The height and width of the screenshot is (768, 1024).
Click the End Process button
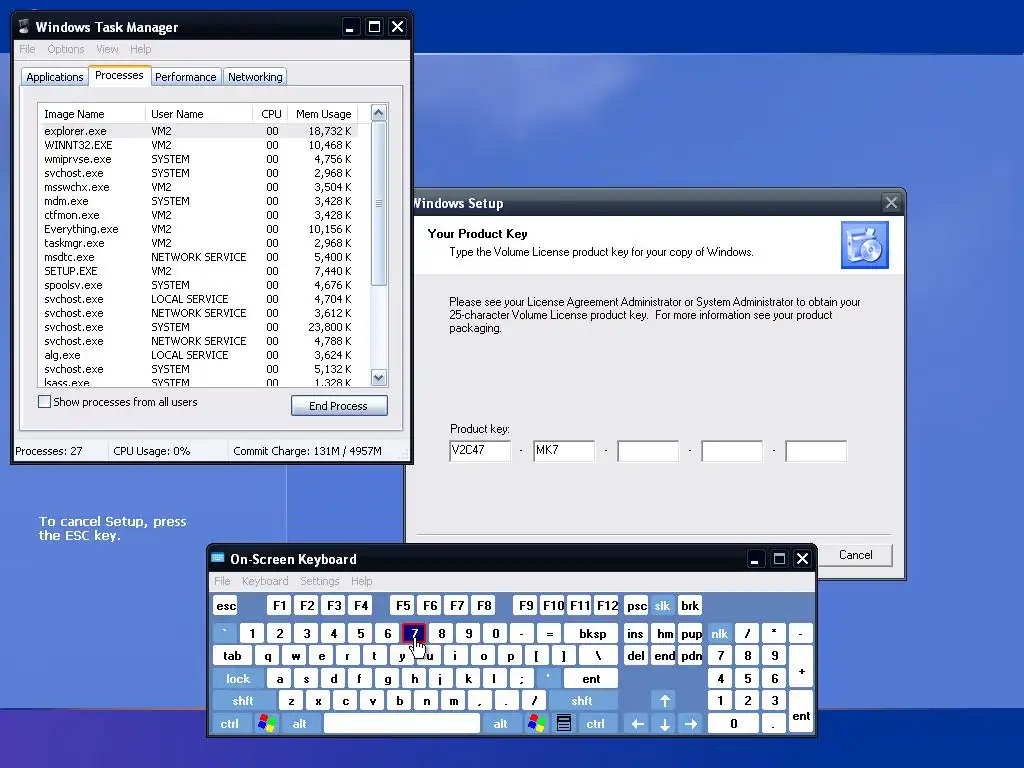coord(339,406)
